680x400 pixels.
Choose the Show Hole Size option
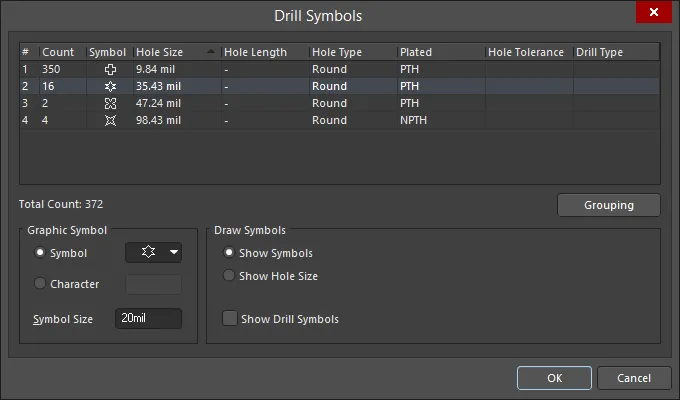click(229, 275)
